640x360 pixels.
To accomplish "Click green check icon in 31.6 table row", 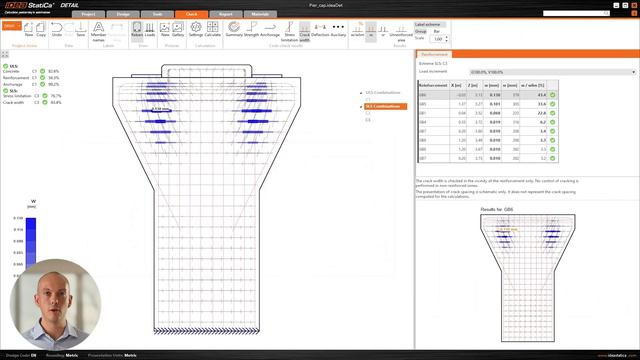I will 553,104.
